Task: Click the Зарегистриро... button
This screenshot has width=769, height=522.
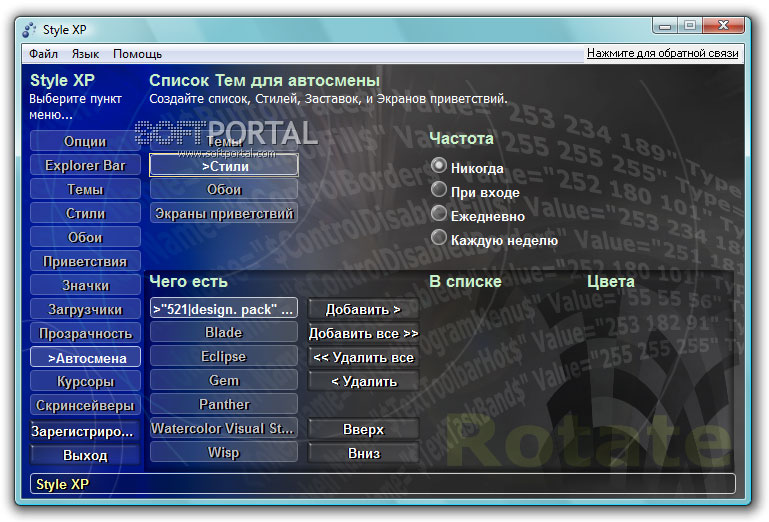Action: (x=85, y=431)
